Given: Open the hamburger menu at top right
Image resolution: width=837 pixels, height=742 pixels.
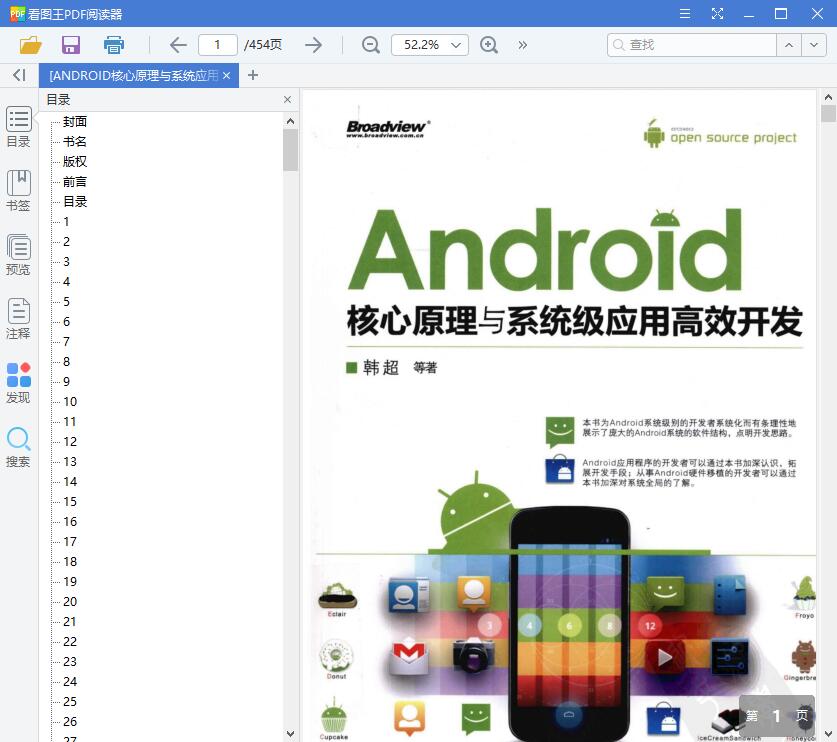Looking at the screenshot, I should click(685, 14).
